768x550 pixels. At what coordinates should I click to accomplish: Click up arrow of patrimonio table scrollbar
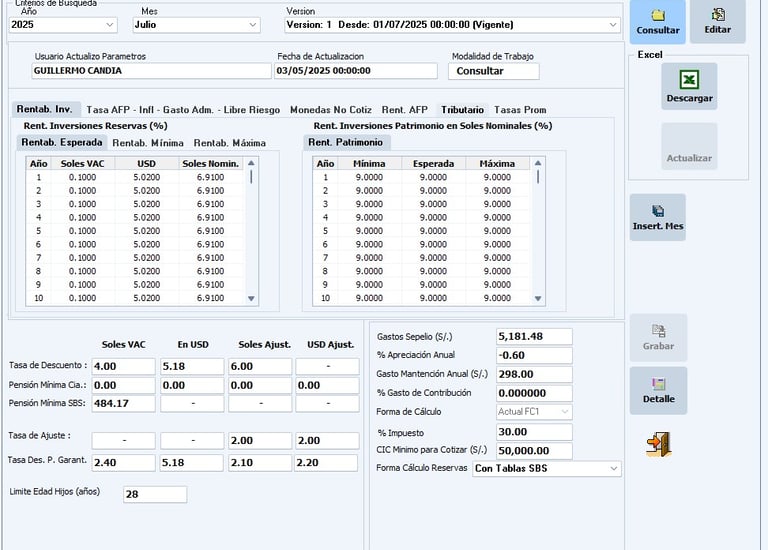tap(538, 163)
